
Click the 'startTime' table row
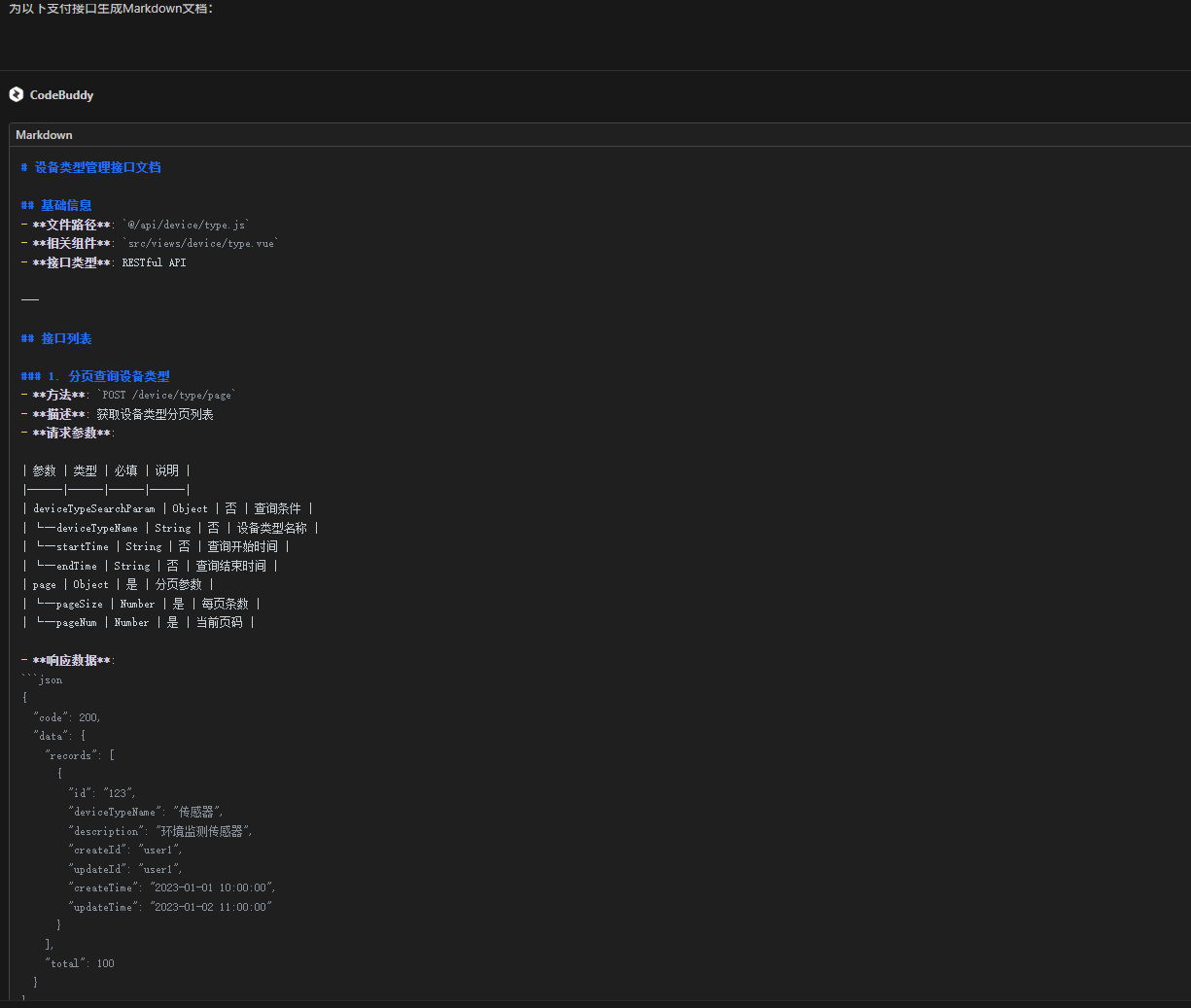pos(156,546)
